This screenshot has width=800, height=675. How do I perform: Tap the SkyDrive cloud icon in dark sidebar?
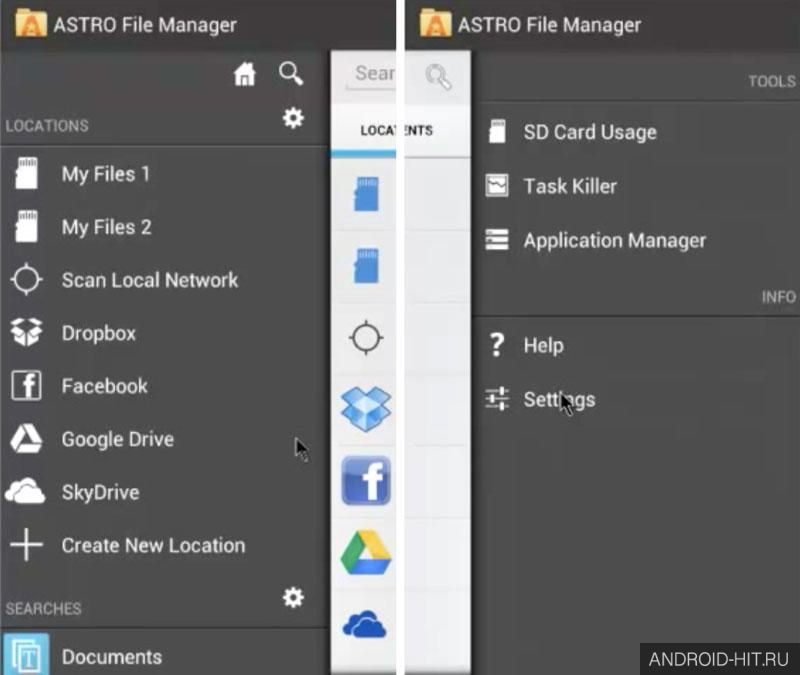(x=25, y=491)
